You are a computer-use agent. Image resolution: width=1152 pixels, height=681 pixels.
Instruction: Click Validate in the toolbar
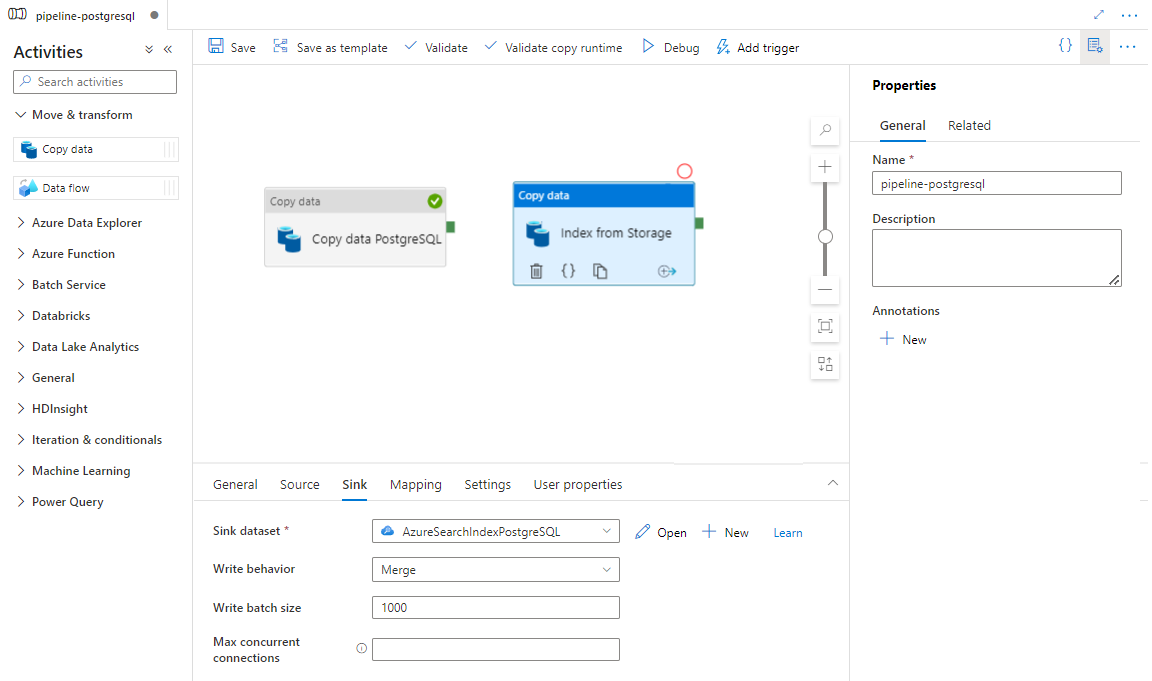[x=436, y=47]
